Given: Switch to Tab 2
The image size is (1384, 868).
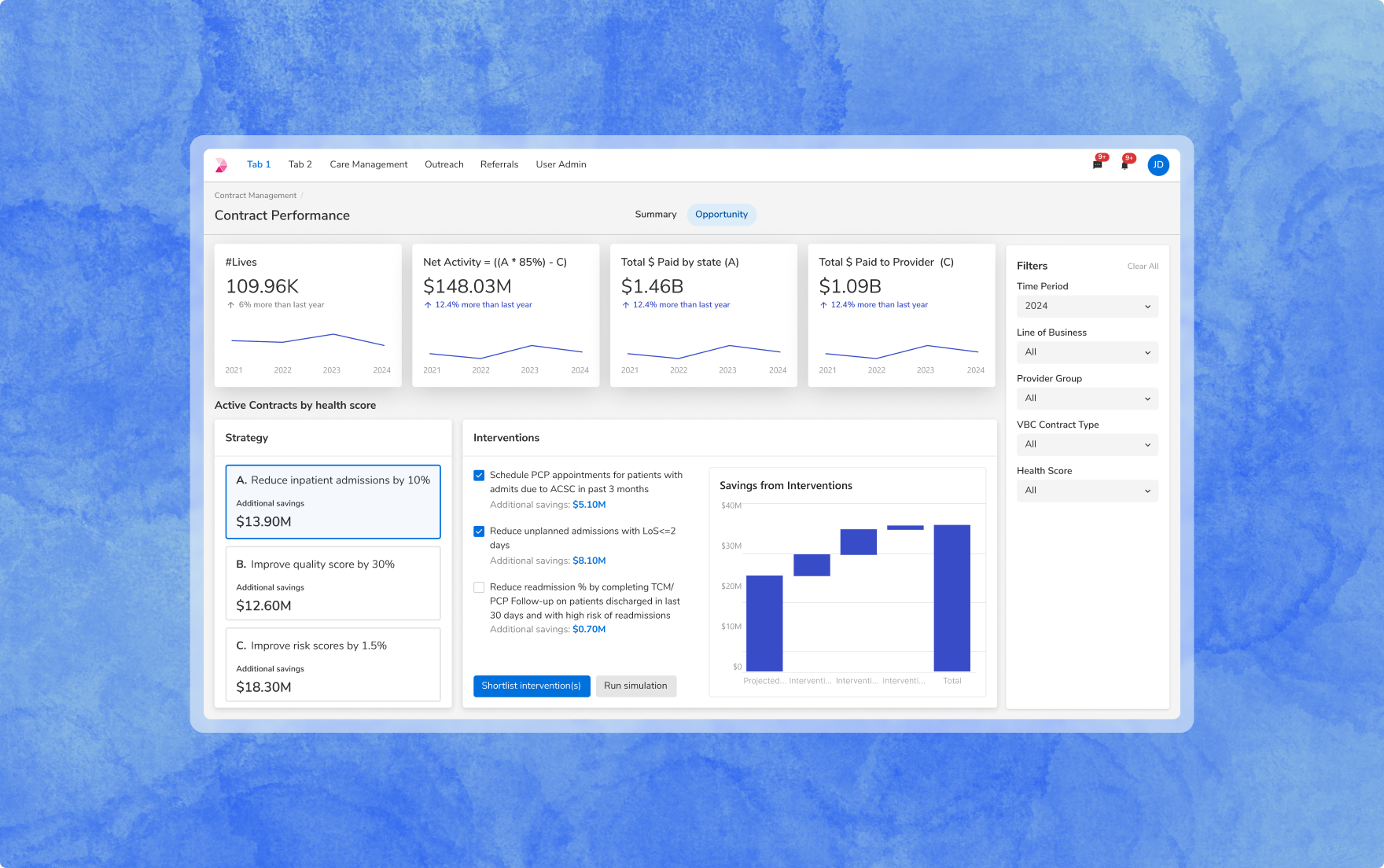Looking at the screenshot, I should point(300,164).
